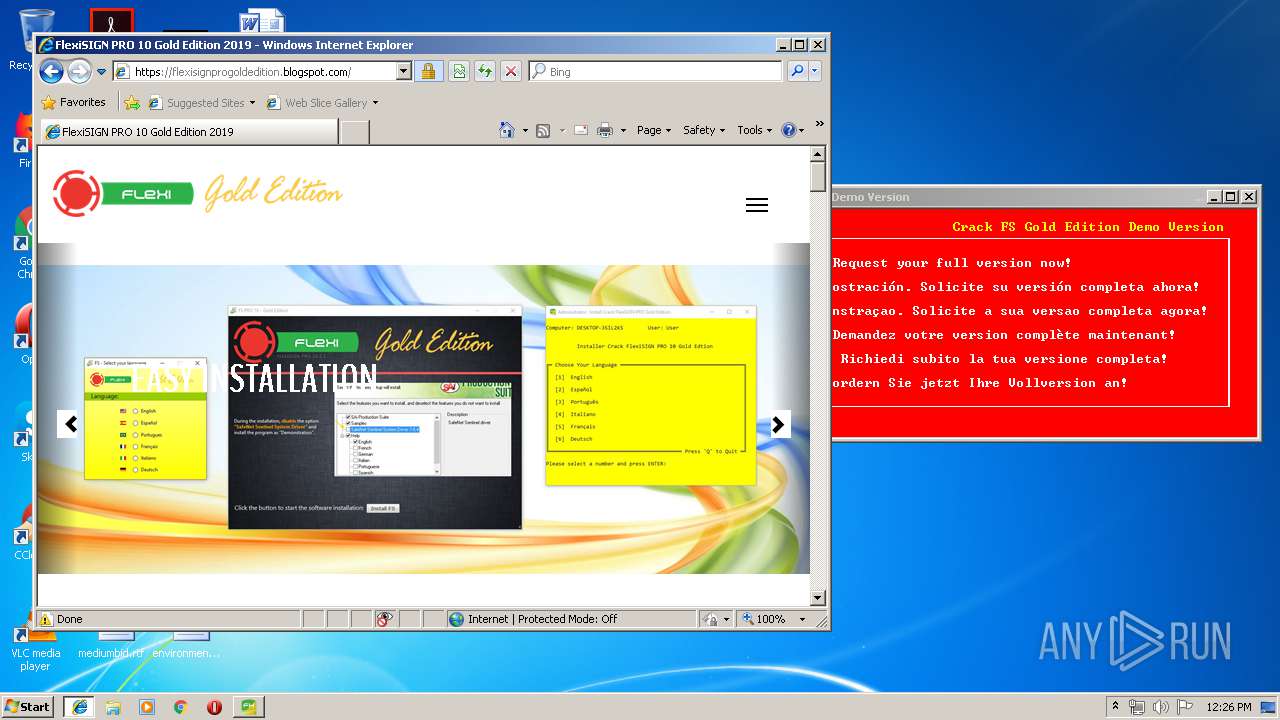Go to next slide arrow
Image resolution: width=1280 pixels, height=720 pixels.
pos(778,424)
